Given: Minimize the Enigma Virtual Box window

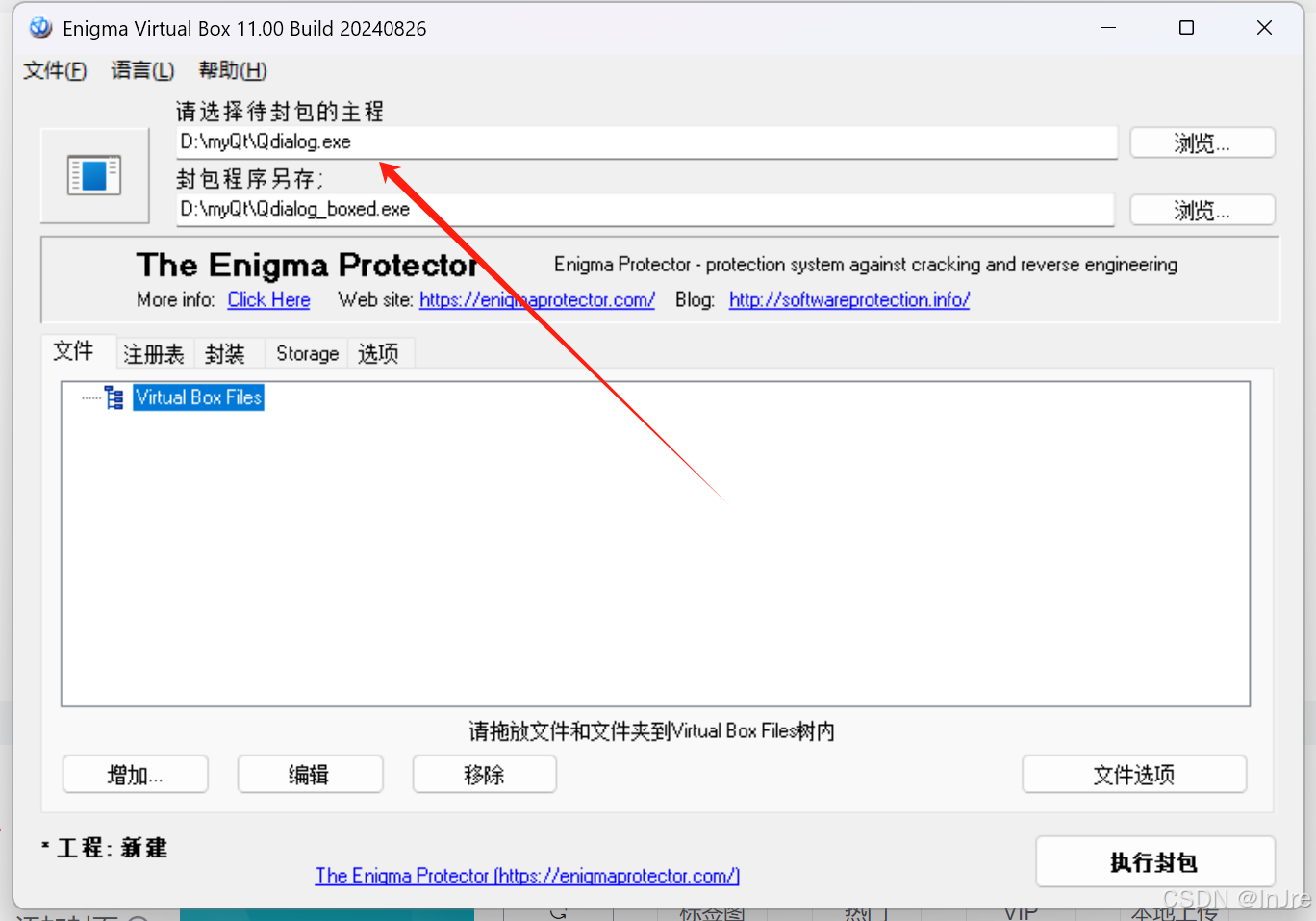Looking at the screenshot, I should (x=1108, y=28).
